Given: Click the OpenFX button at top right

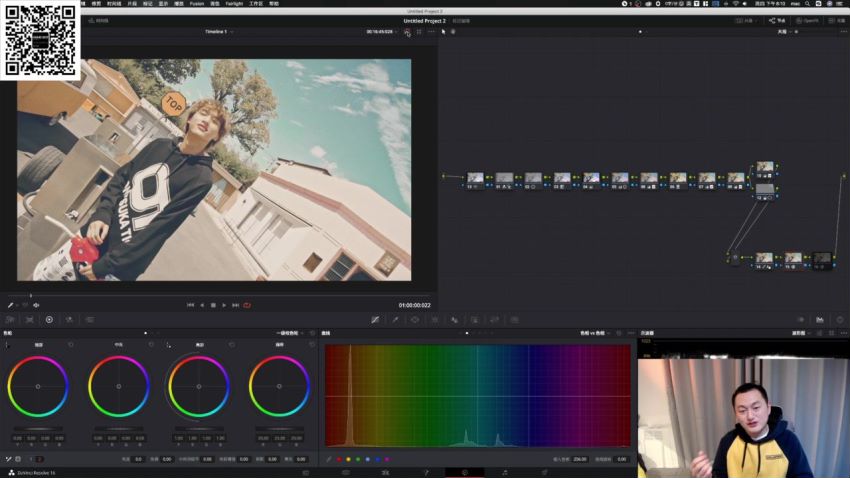Looking at the screenshot, I should 806,20.
